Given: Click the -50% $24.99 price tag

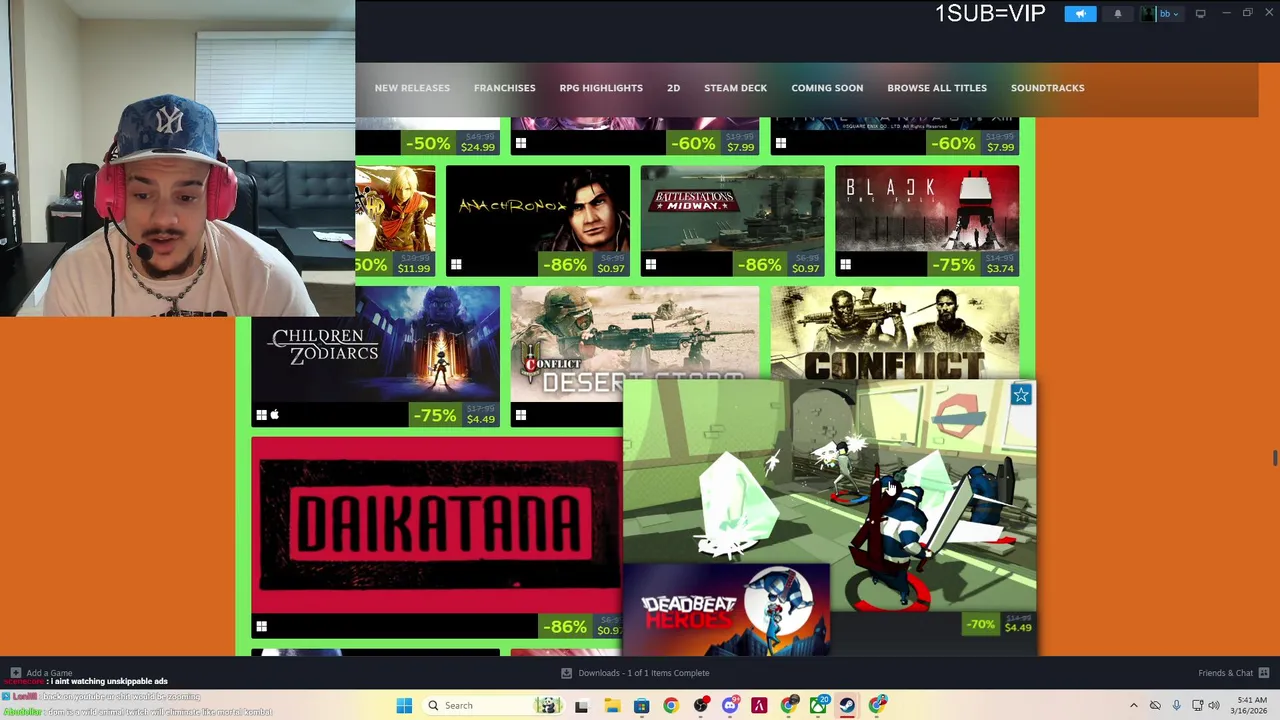Looking at the screenshot, I should (451, 144).
